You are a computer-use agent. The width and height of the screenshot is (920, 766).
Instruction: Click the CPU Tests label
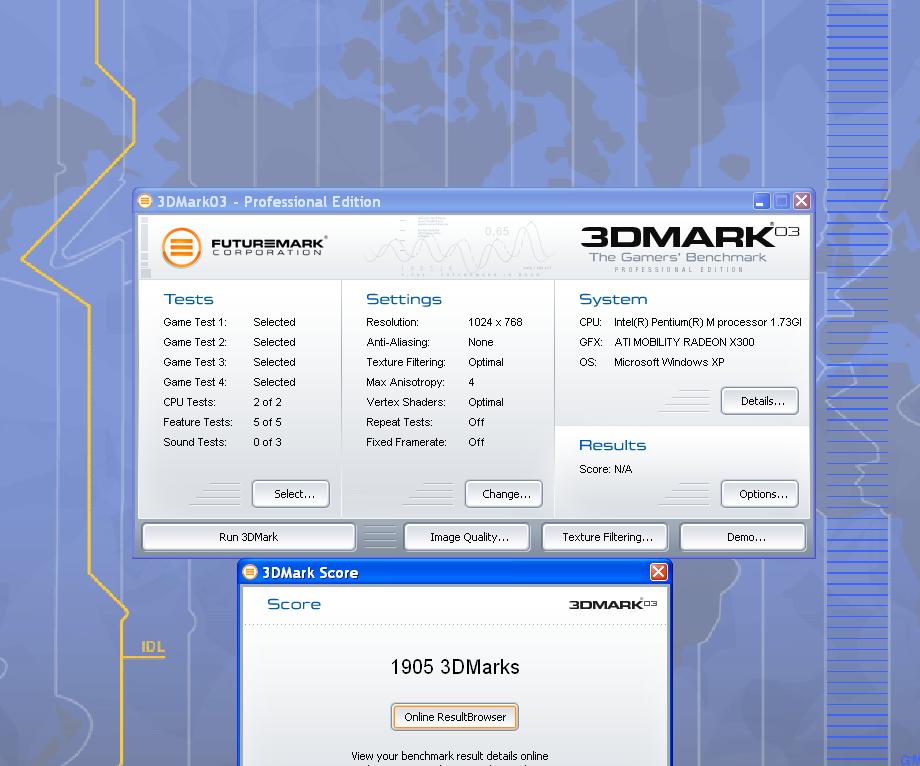(190, 402)
